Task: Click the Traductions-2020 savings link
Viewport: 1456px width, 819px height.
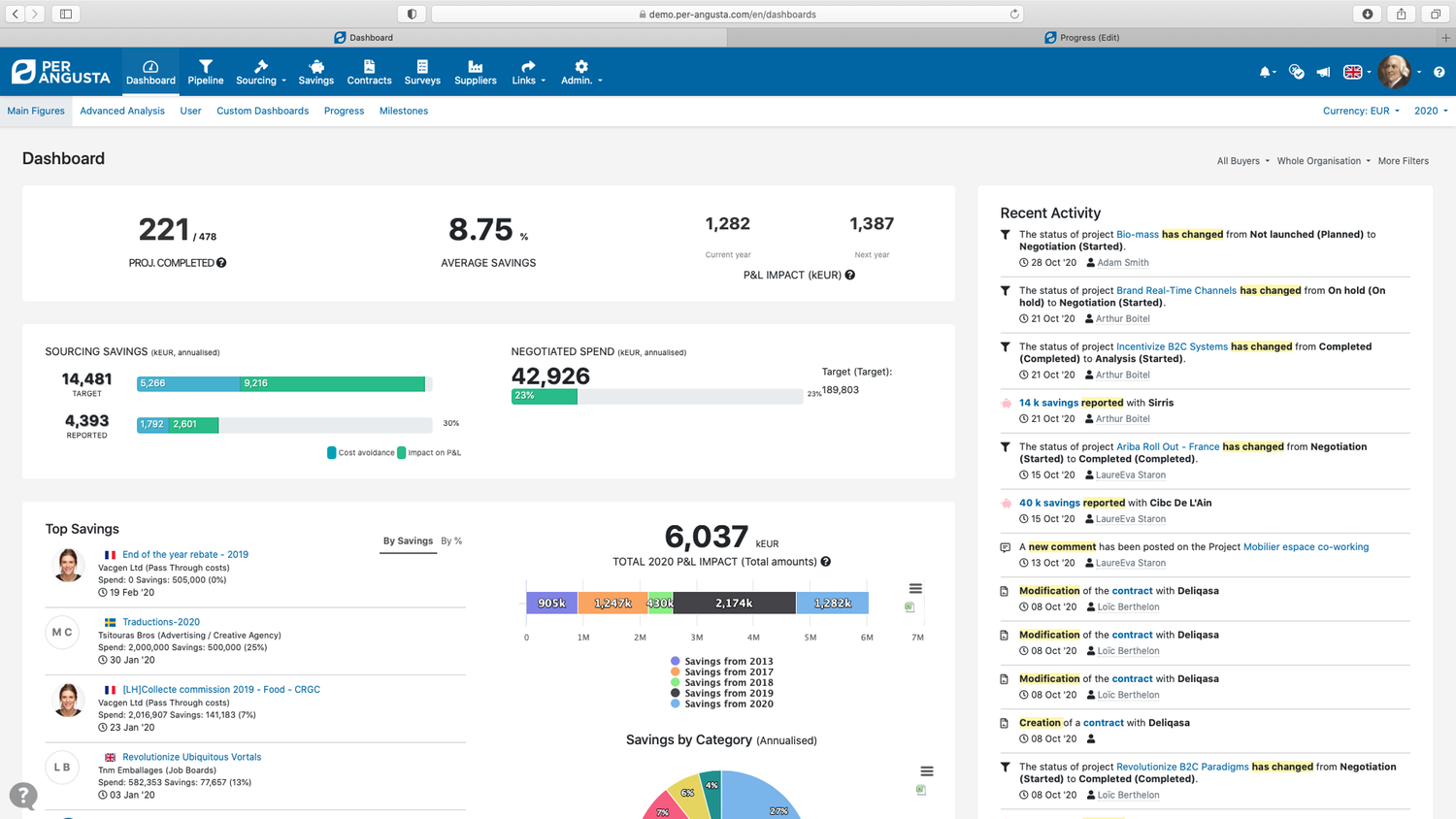Action: (161, 622)
